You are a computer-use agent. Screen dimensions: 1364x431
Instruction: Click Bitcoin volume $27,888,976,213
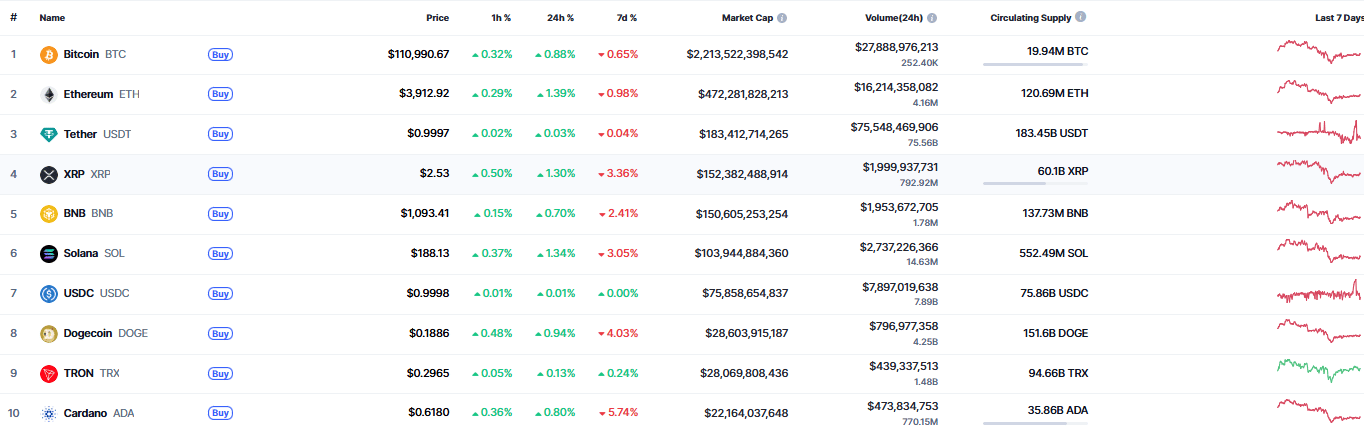pos(896,47)
